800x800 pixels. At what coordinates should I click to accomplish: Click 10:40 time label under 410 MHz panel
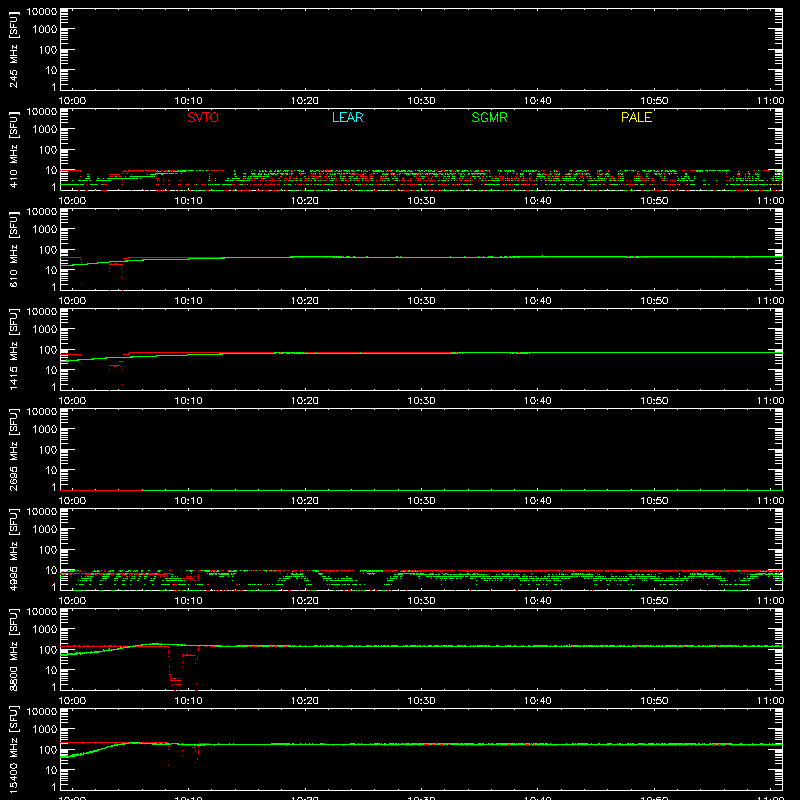(x=538, y=201)
